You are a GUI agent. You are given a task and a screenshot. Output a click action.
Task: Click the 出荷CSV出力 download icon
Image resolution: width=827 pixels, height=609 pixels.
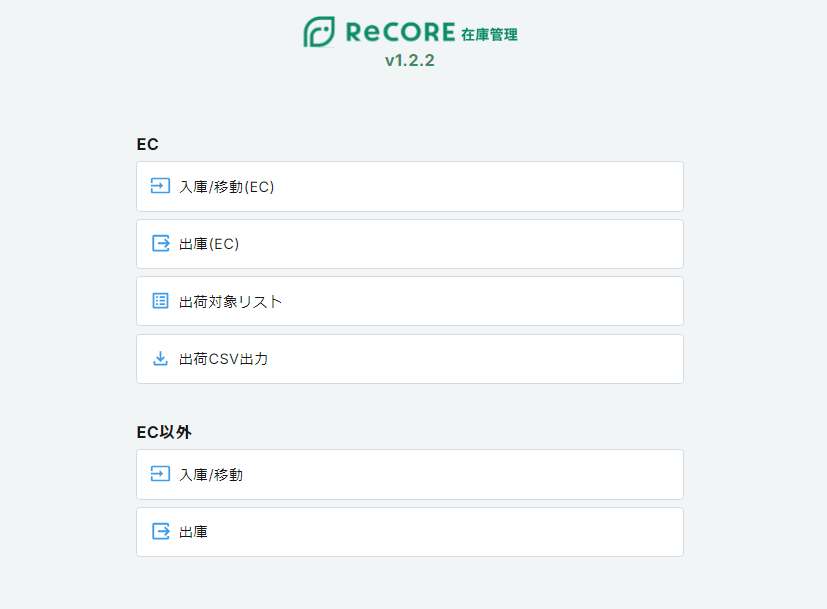tap(160, 359)
